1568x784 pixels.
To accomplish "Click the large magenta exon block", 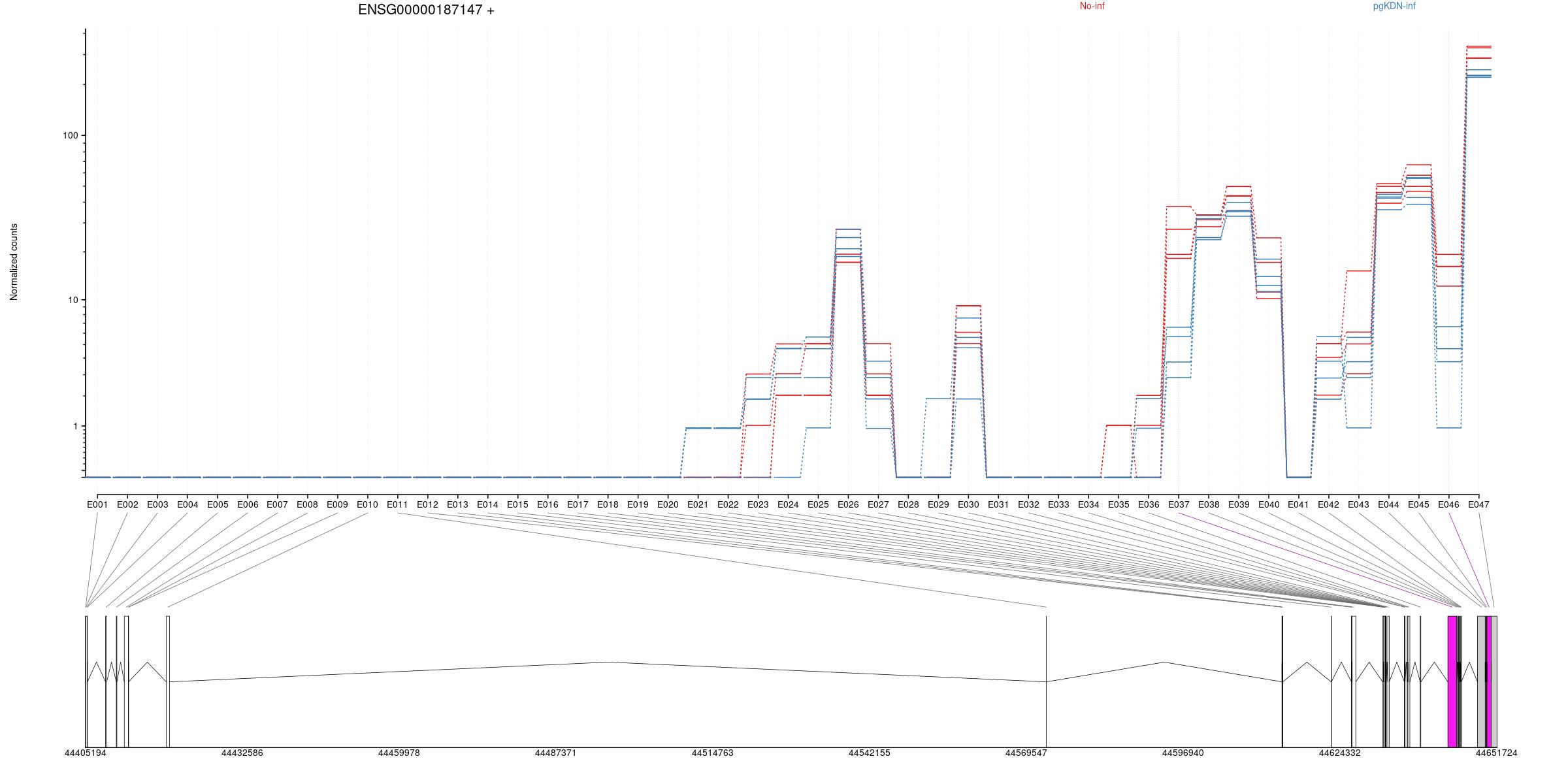I will tap(1452, 681).
